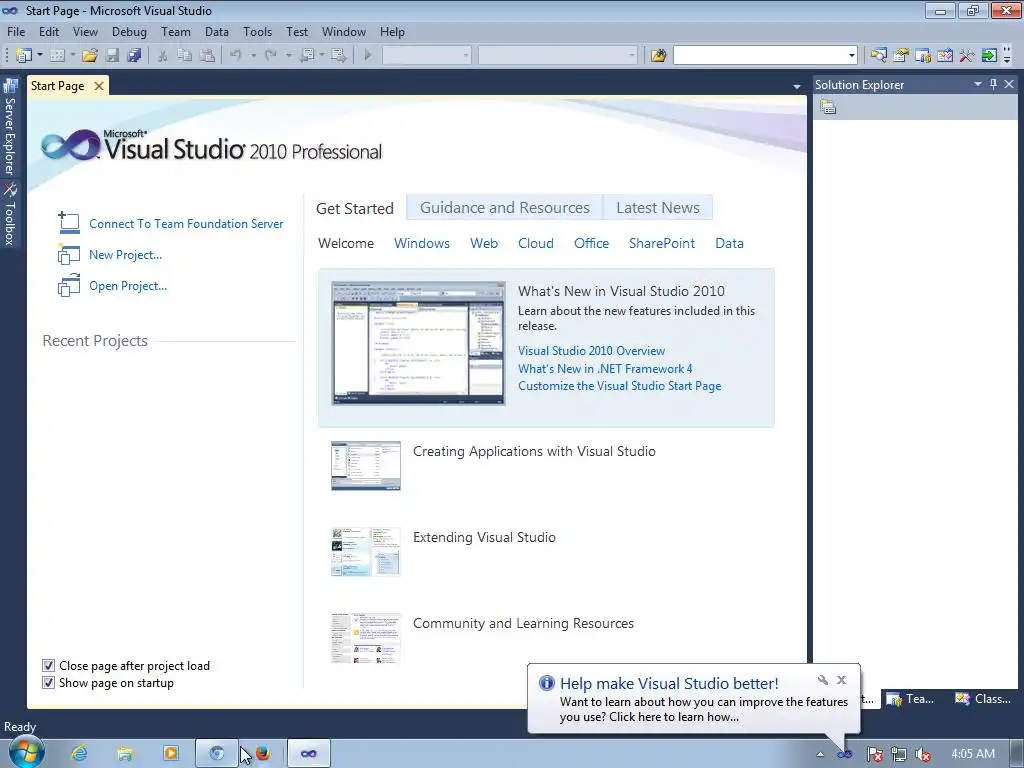Open the Properties Window toolbar icon
This screenshot has width=1024, height=768.
901,56
